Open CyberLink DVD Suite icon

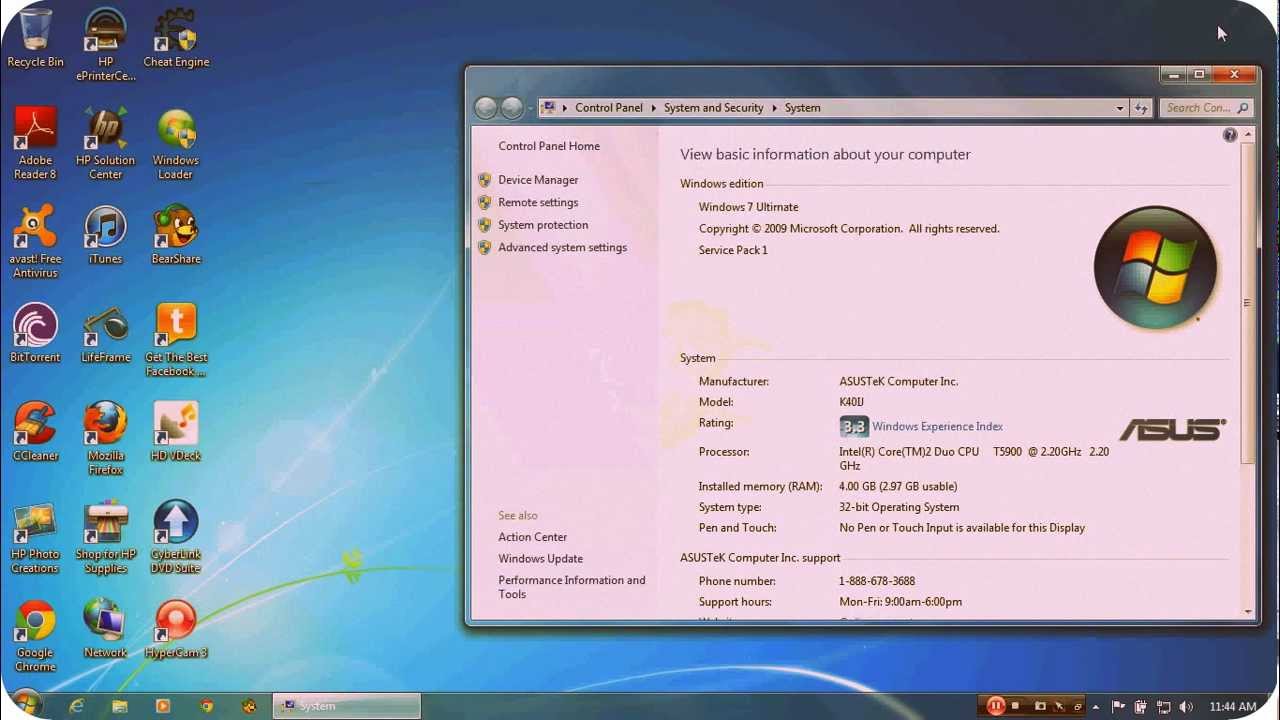click(x=176, y=538)
